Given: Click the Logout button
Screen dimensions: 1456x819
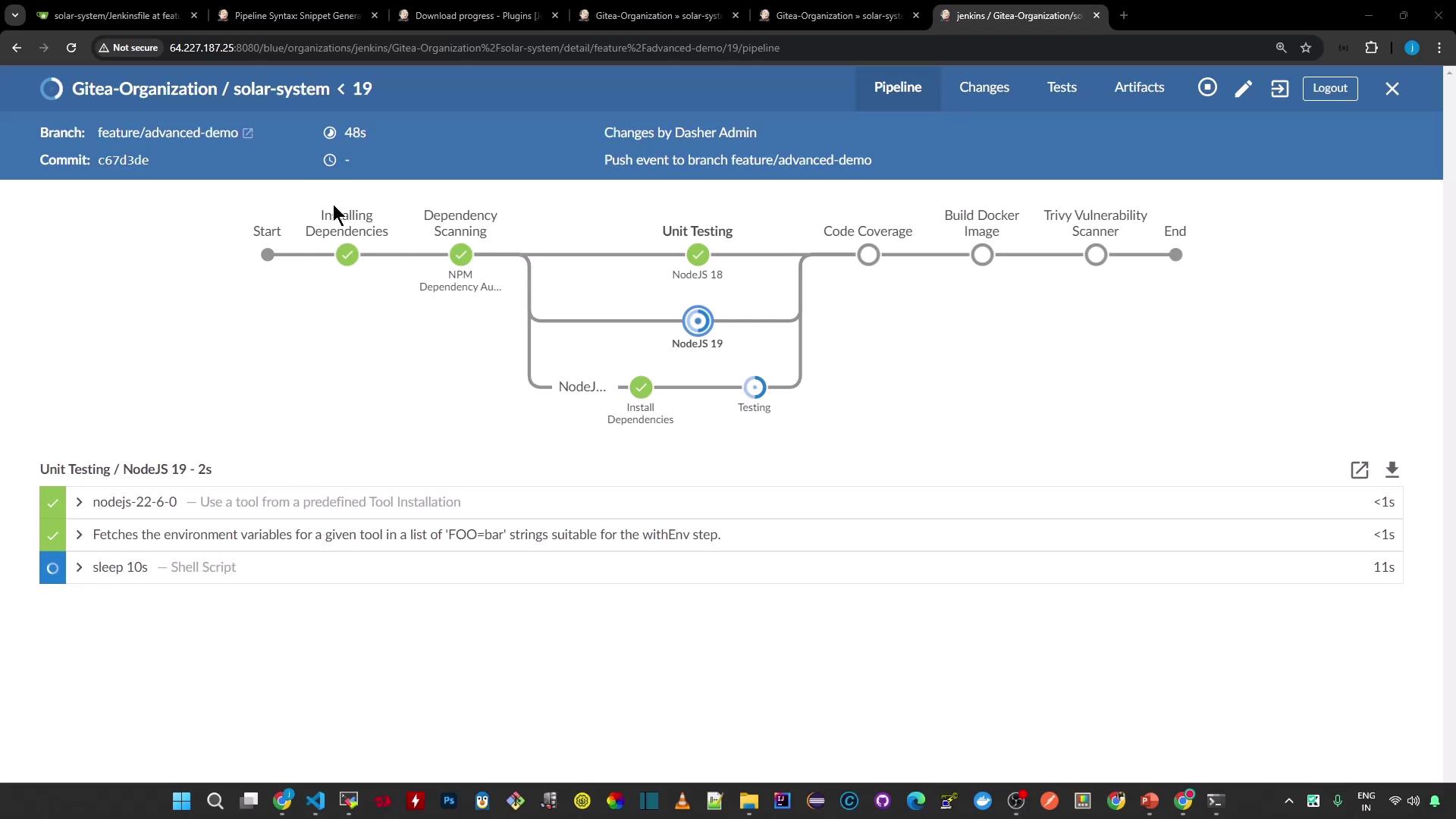Looking at the screenshot, I should 1329,88.
